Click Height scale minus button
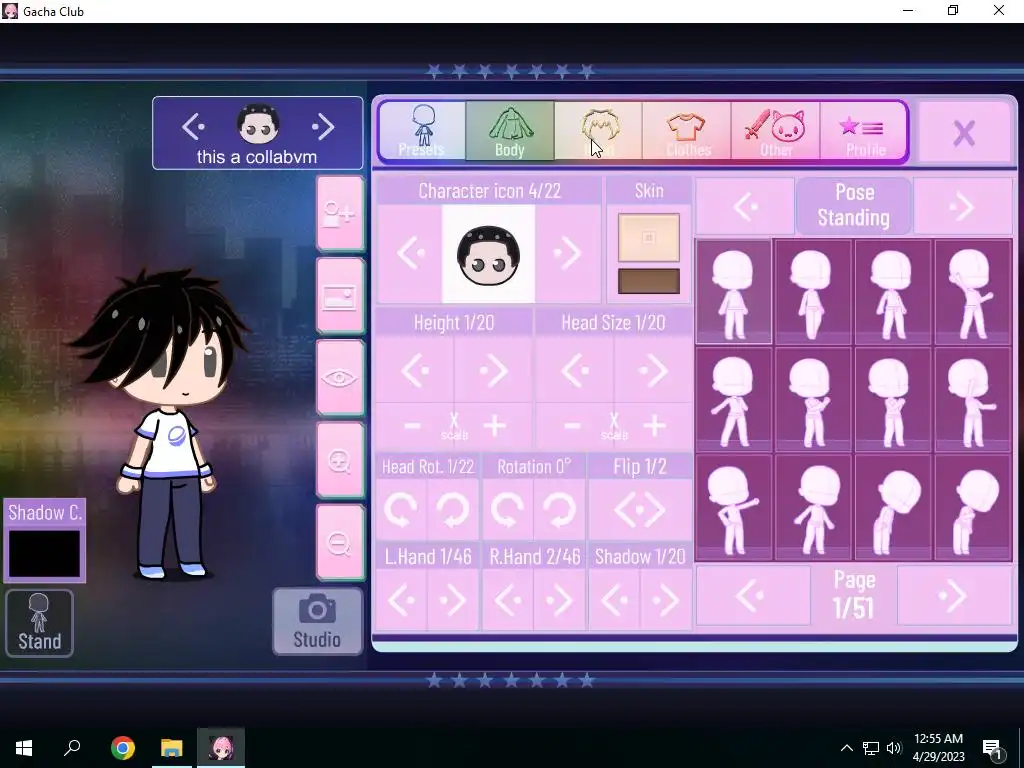Screen dimensions: 1024x768 (x=412, y=426)
